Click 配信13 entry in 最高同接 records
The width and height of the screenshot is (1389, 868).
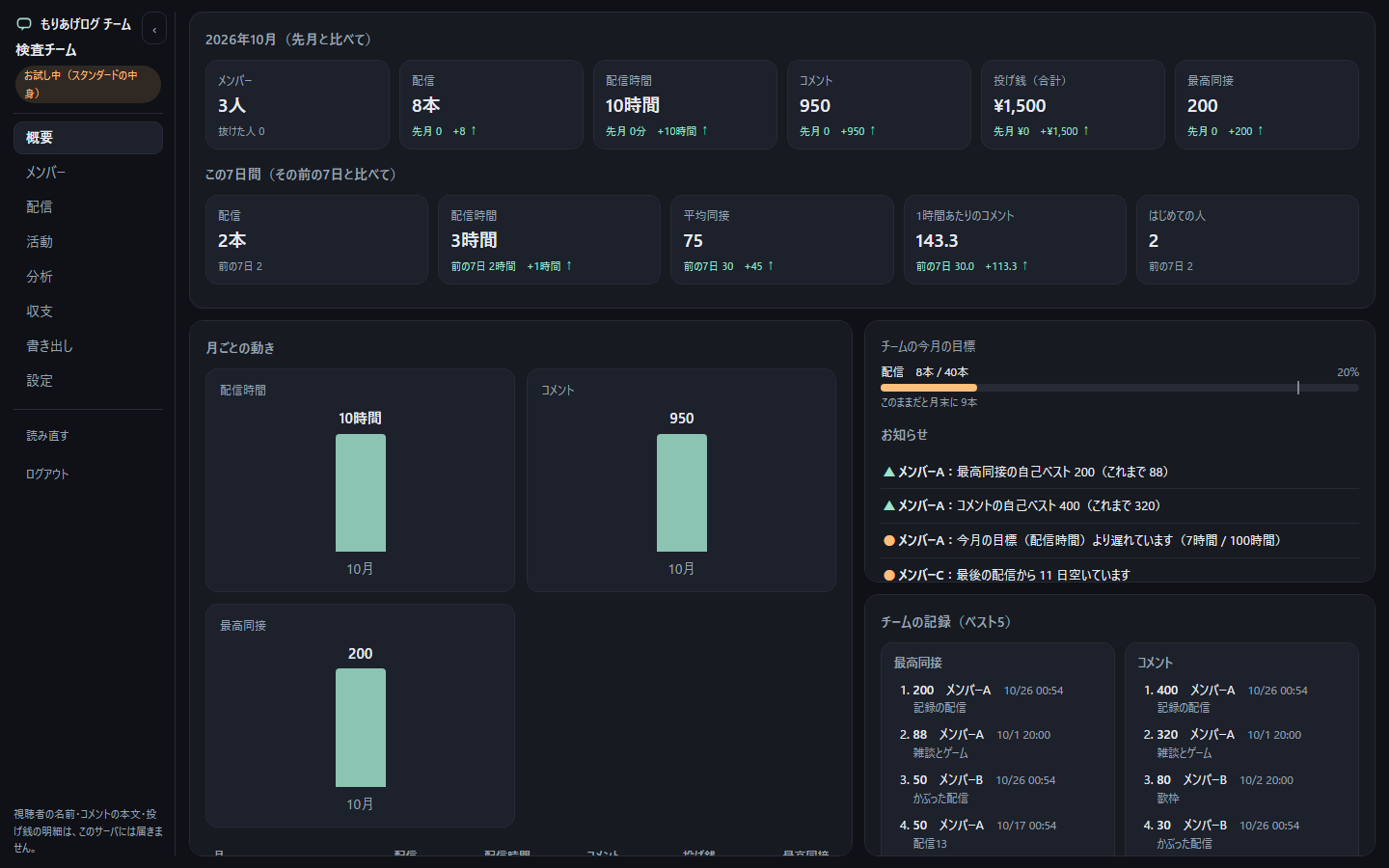click(x=930, y=844)
